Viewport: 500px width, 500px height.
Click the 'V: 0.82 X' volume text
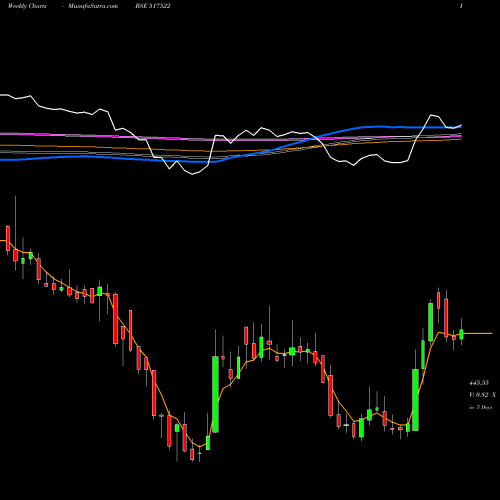click(x=482, y=395)
